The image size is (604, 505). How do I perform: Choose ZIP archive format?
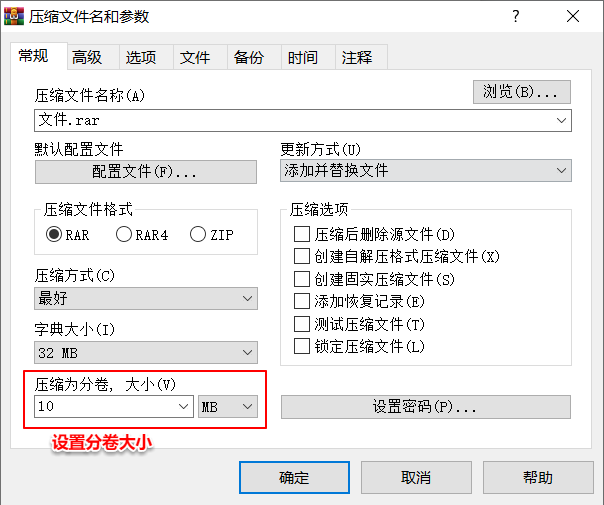point(198,235)
